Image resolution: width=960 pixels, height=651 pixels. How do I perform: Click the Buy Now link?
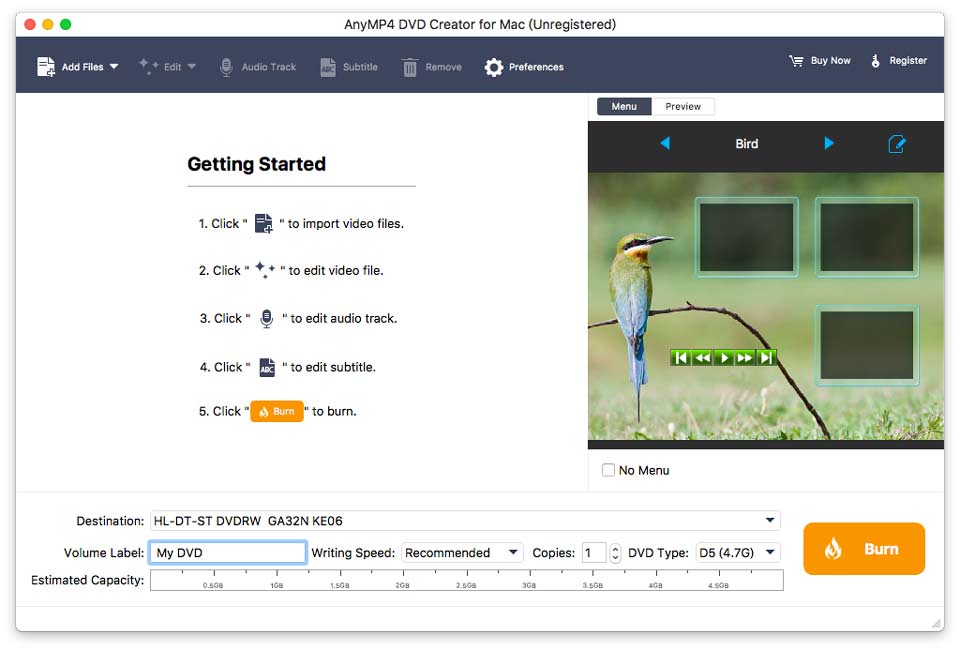820,60
